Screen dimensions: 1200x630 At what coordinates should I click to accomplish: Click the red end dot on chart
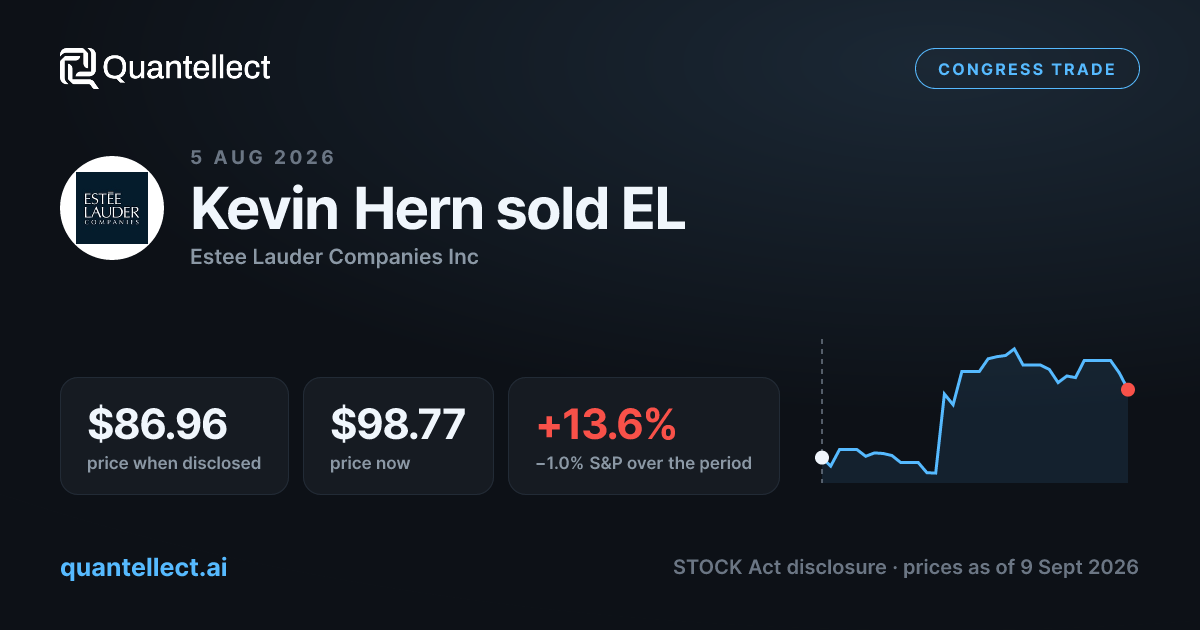click(x=1128, y=389)
